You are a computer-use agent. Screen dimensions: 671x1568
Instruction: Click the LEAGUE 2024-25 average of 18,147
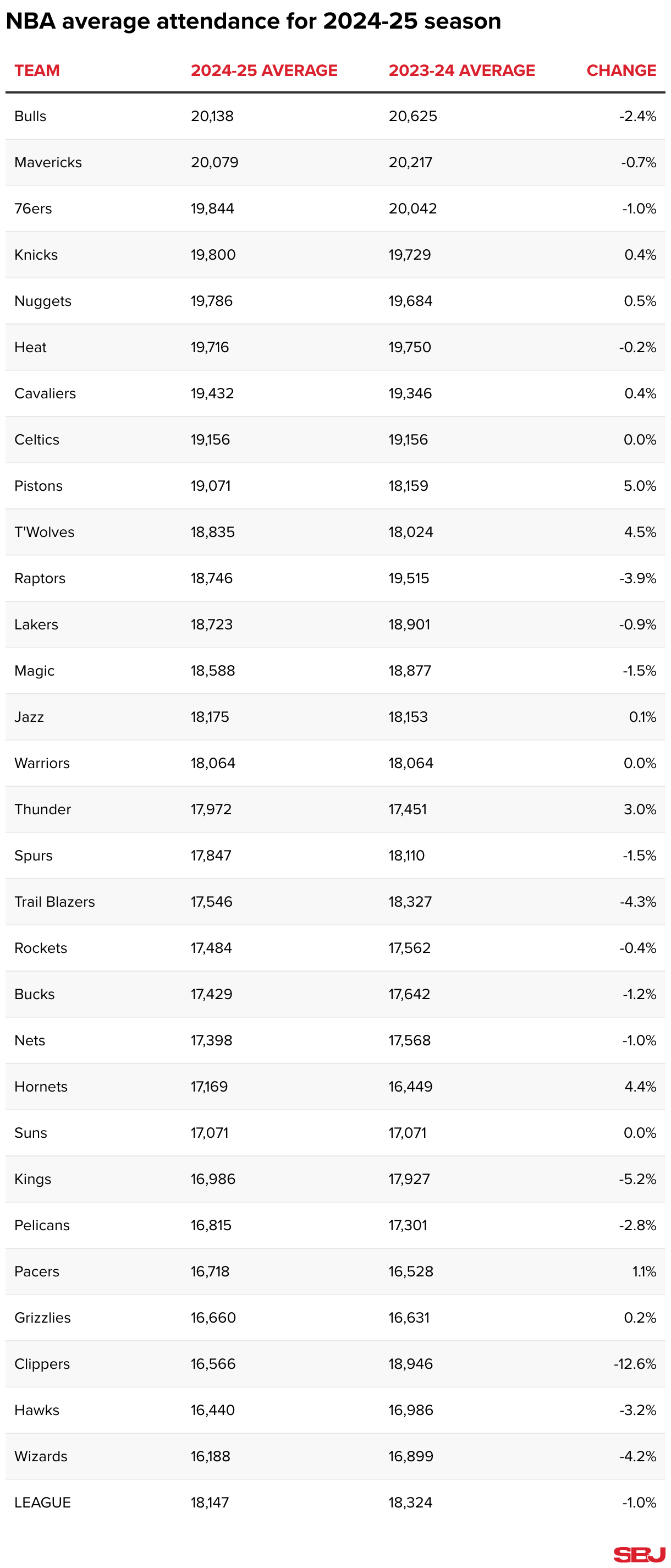[x=209, y=1503]
